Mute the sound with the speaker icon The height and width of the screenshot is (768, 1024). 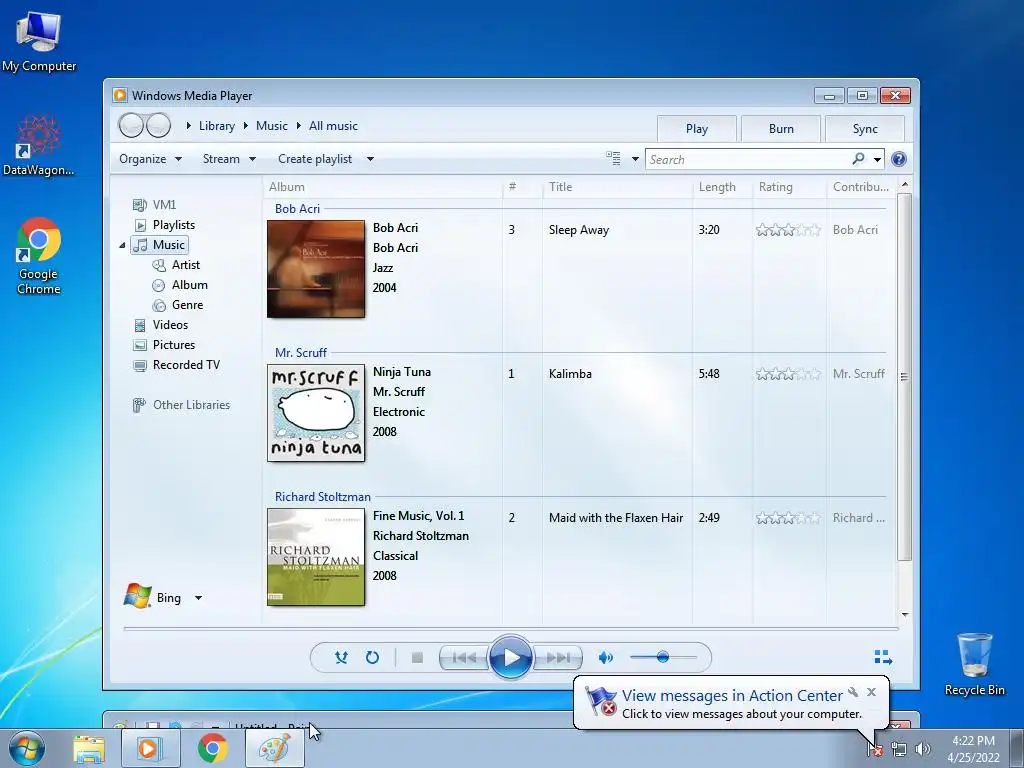pyautogui.click(x=605, y=658)
